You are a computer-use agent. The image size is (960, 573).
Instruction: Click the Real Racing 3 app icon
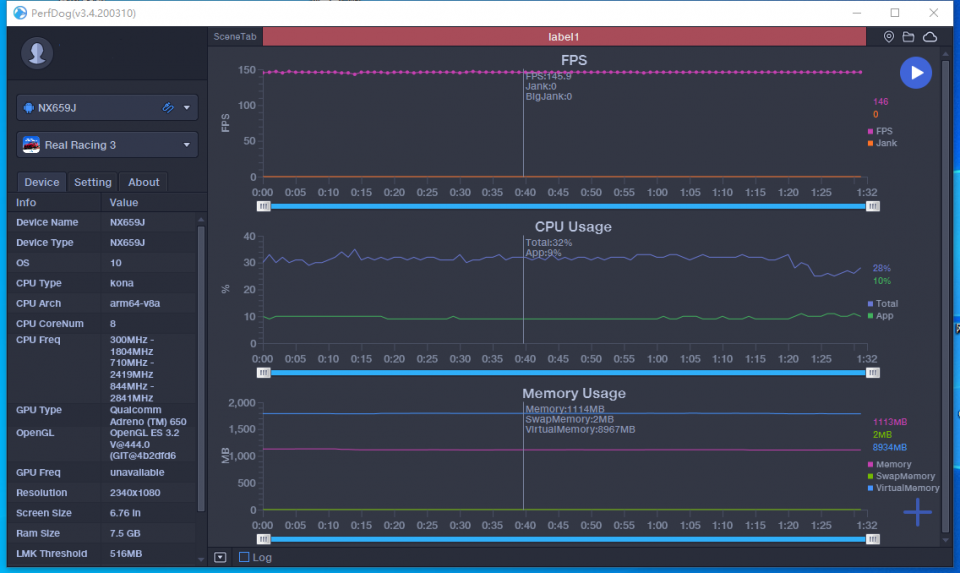pos(31,145)
